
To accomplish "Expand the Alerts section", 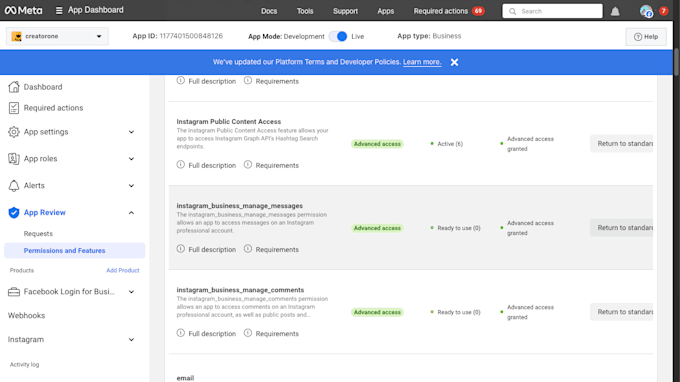I will pos(131,186).
